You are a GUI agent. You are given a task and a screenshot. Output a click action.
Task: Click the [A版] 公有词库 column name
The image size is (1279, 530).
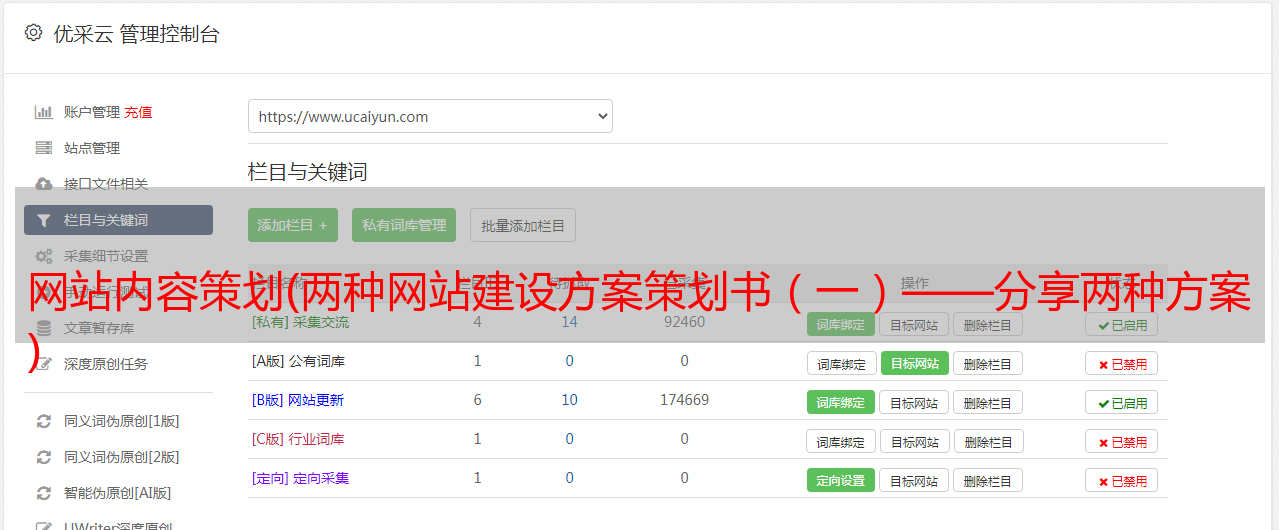coord(298,361)
